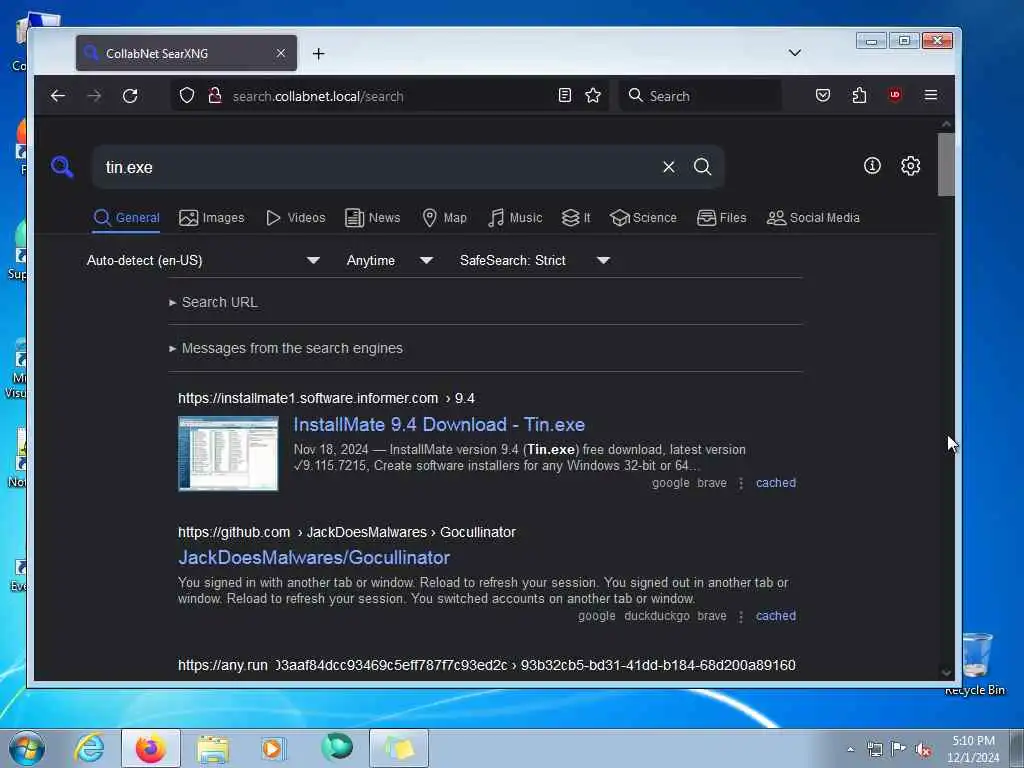Click the SearXNG logo magnifier
Screen dimensions: 1024x768
point(62,167)
